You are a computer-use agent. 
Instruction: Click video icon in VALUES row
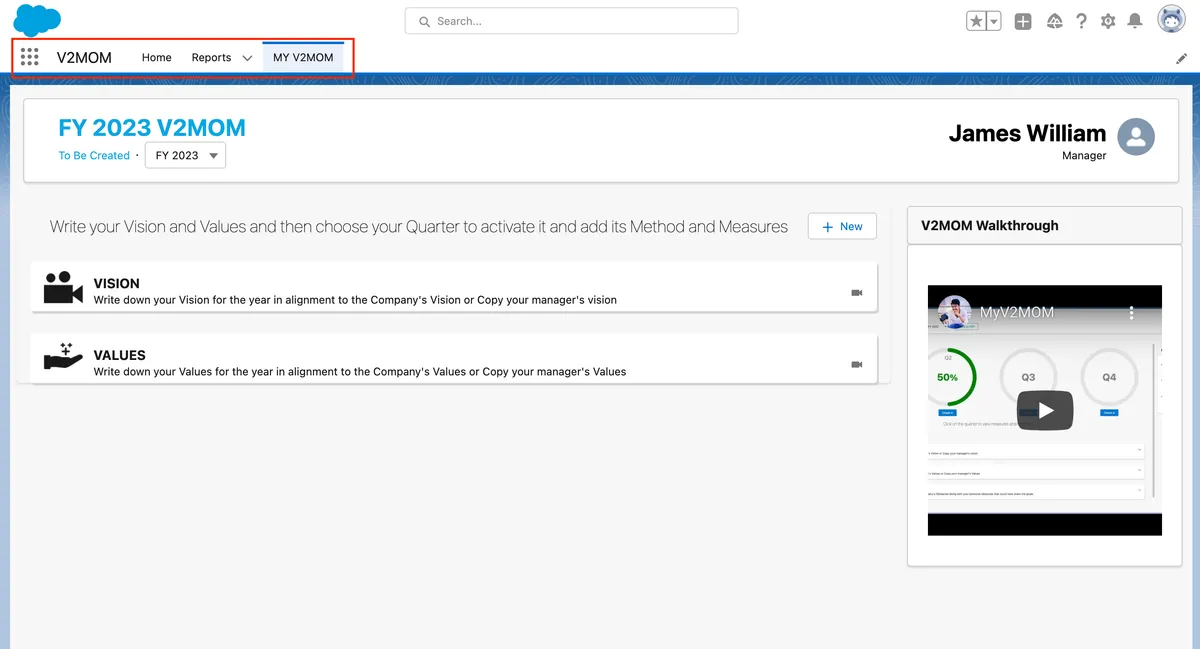click(x=856, y=364)
